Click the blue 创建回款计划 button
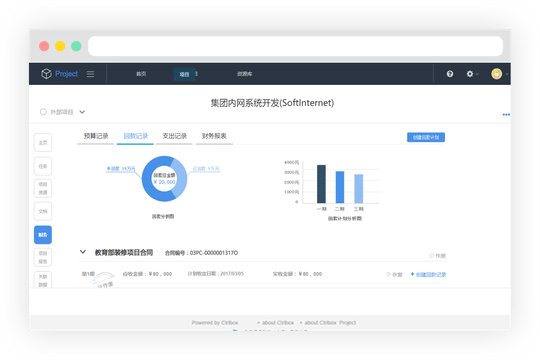 click(x=426, y=137)
